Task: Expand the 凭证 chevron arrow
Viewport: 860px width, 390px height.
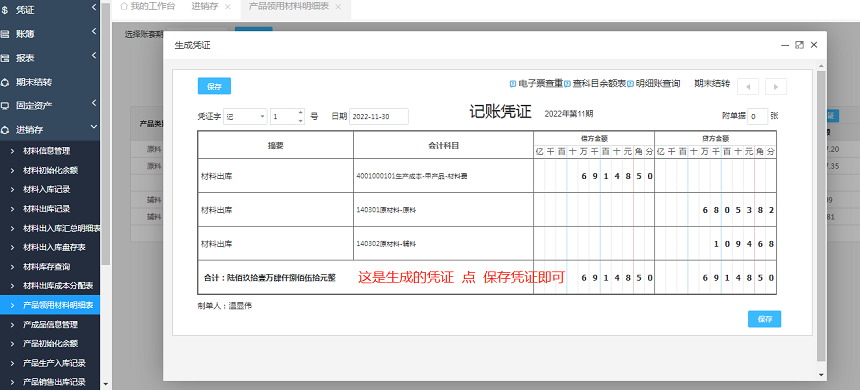Action: 94,7
